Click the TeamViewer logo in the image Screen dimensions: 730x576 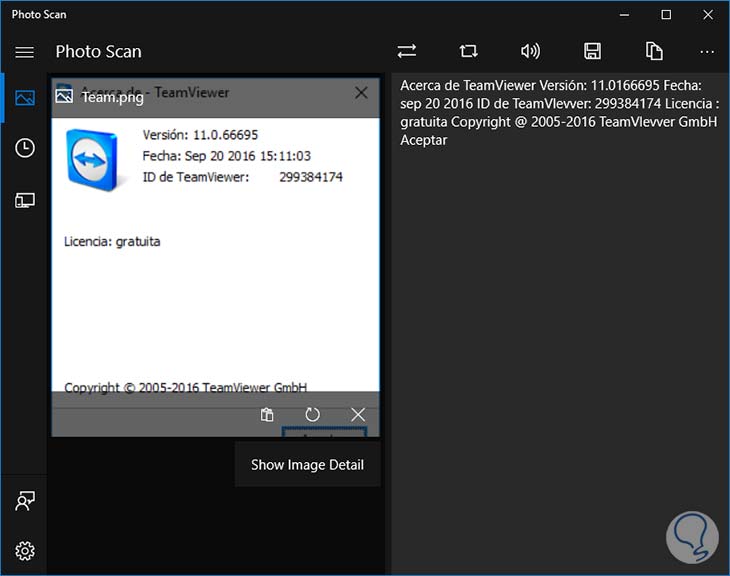92,160
